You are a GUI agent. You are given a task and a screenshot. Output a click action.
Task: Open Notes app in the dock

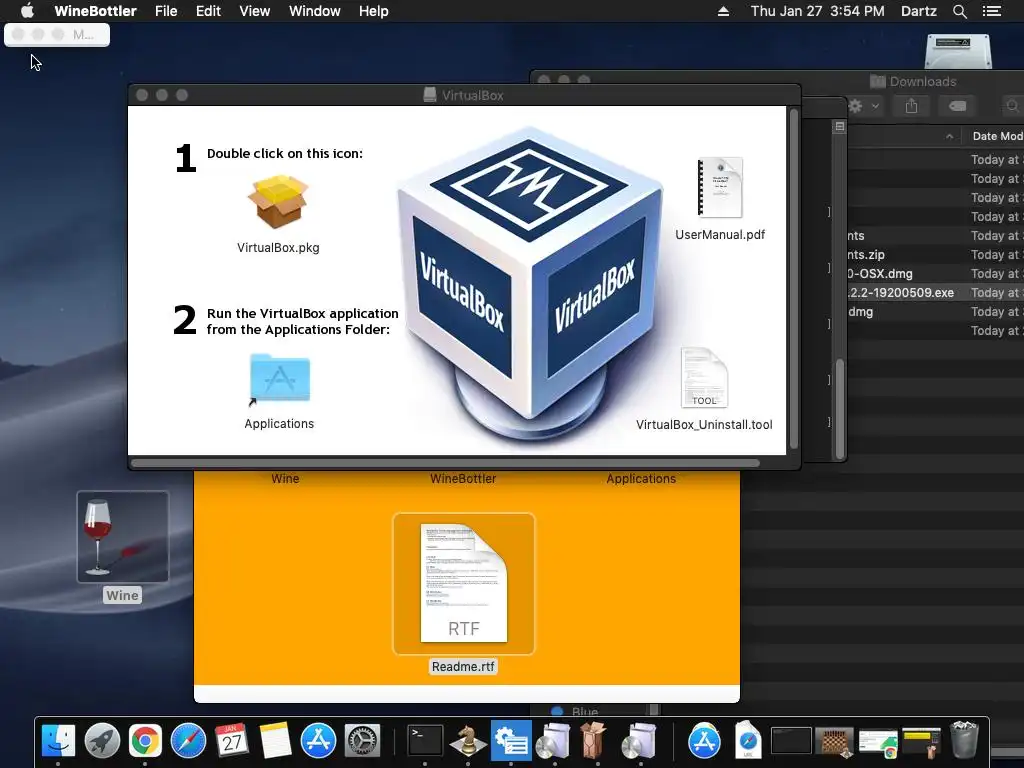[x=275, y=741]
